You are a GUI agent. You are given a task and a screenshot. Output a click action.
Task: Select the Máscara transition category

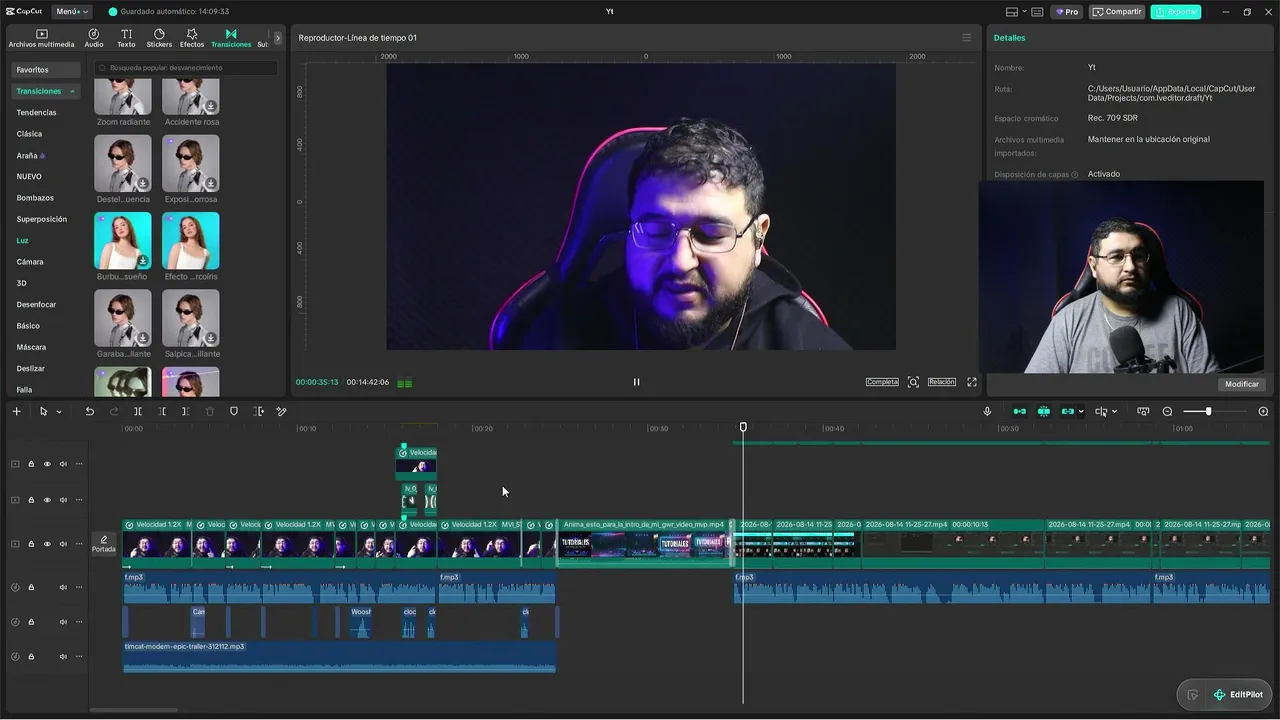(x=31, y=347)
